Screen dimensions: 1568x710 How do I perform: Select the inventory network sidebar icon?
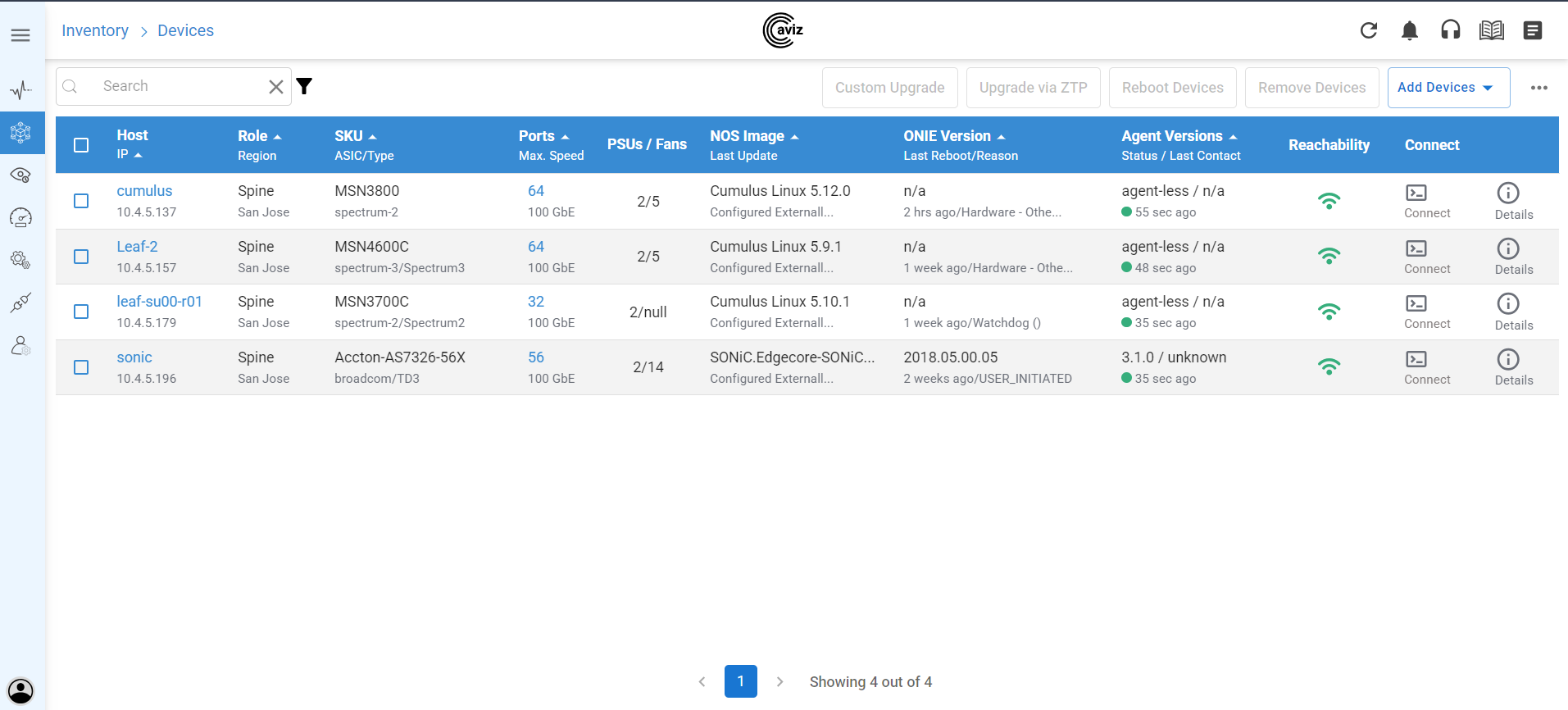point(21,132)
